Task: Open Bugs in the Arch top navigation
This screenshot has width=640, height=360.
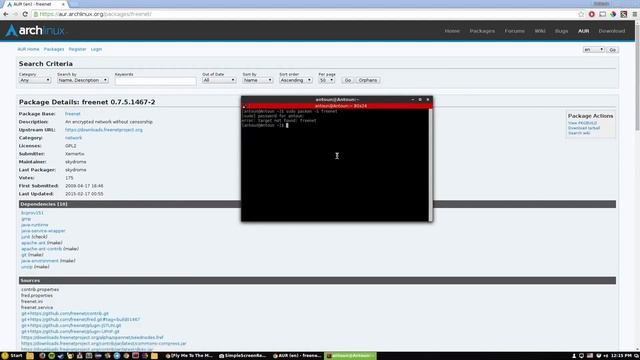Action: pos(562,31)
